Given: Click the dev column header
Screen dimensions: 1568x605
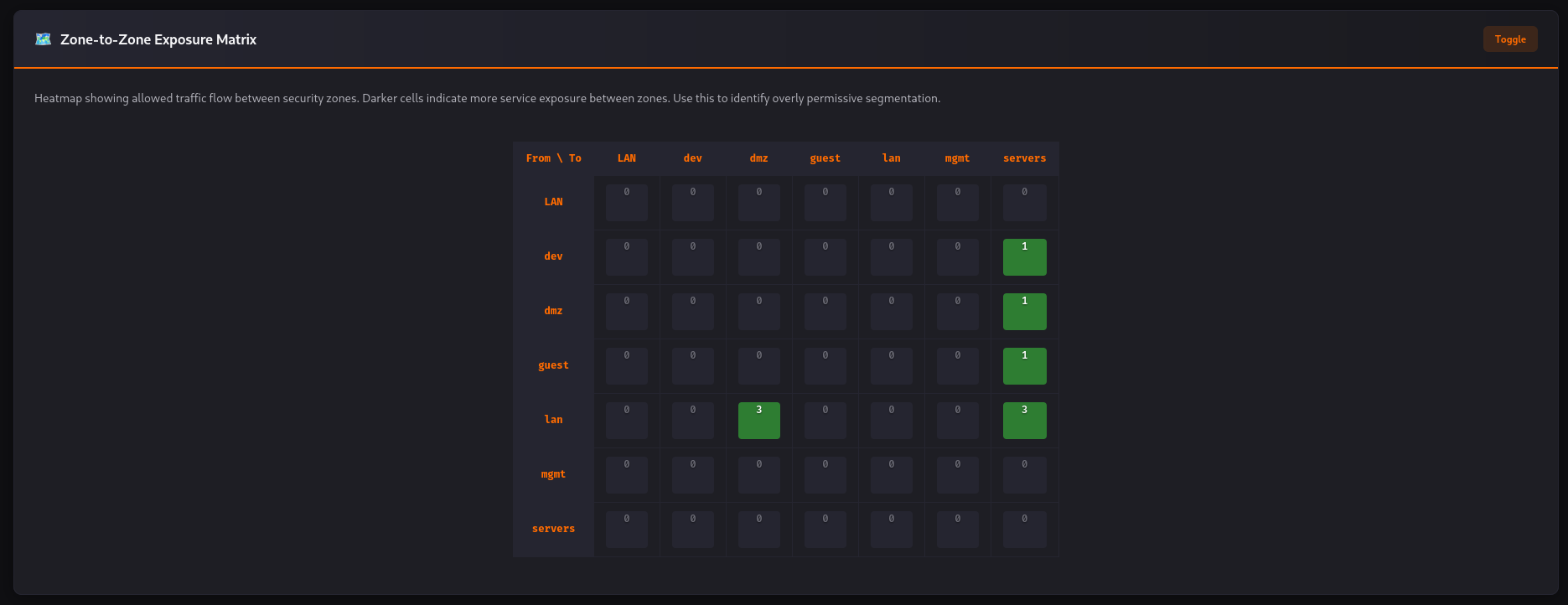Looking at the screenshot, I should pyautogui.click(x=693, y=158).
